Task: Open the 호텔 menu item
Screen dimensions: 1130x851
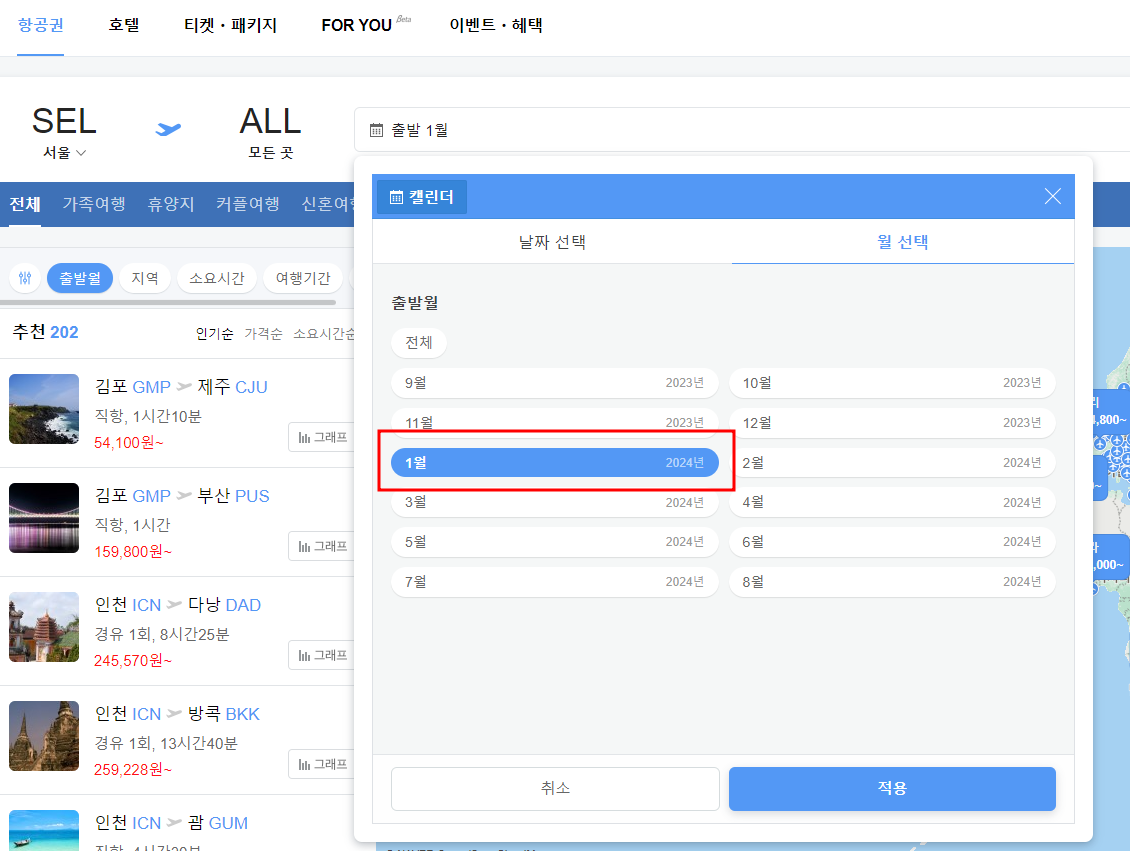Action: (124, 25)
